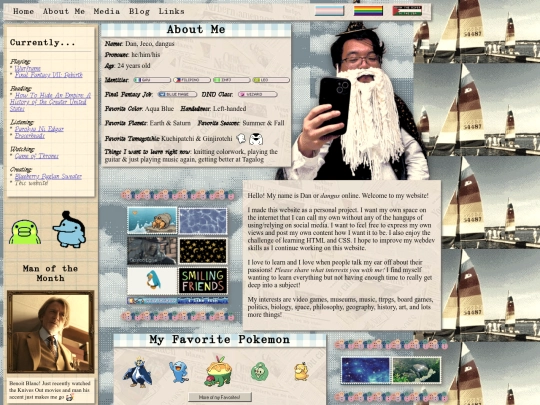
Task: Open the Media nav item
Action: pos(107,11)
